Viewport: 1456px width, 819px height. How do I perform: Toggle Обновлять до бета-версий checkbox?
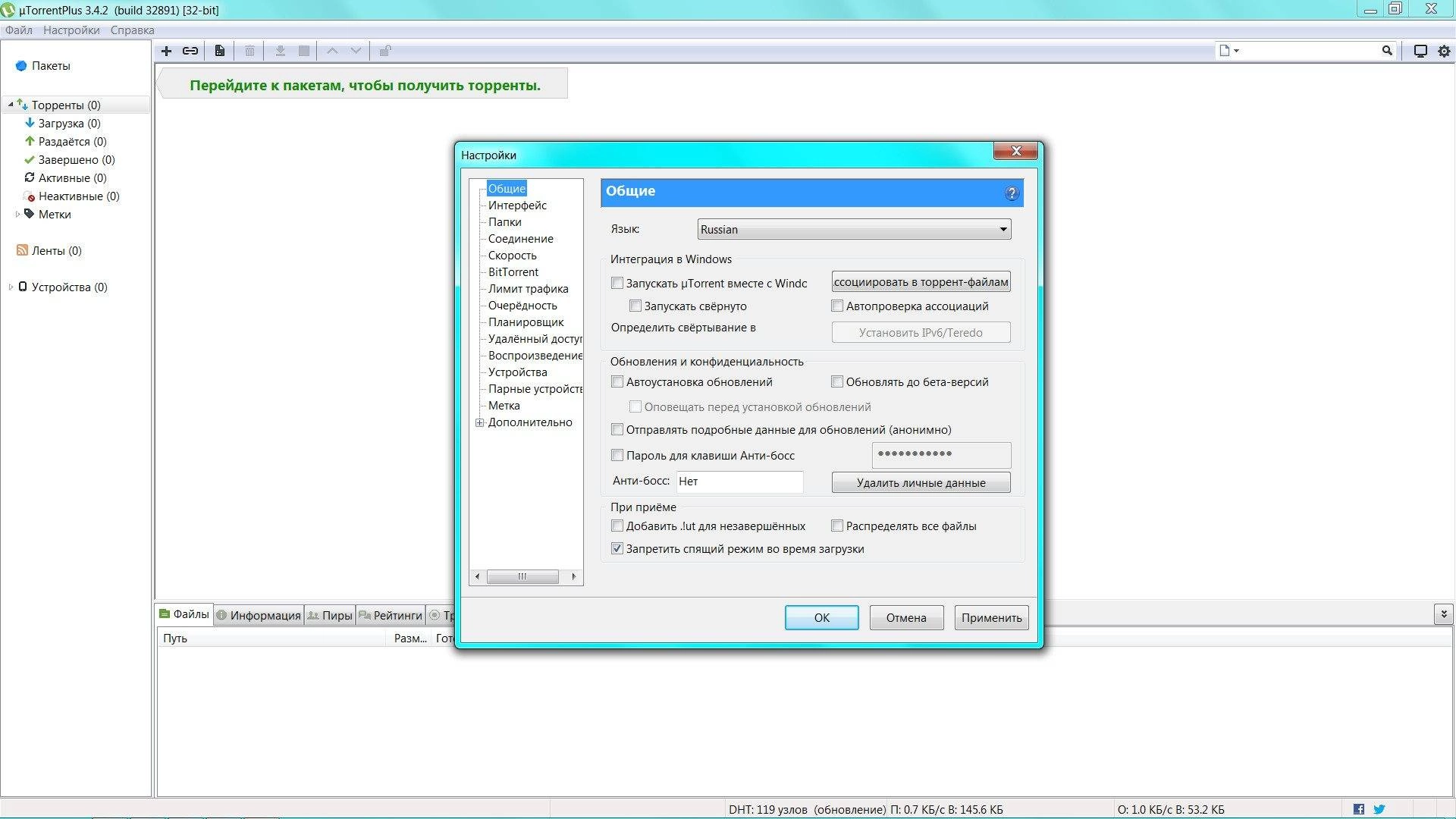click(x=837, y=381)
